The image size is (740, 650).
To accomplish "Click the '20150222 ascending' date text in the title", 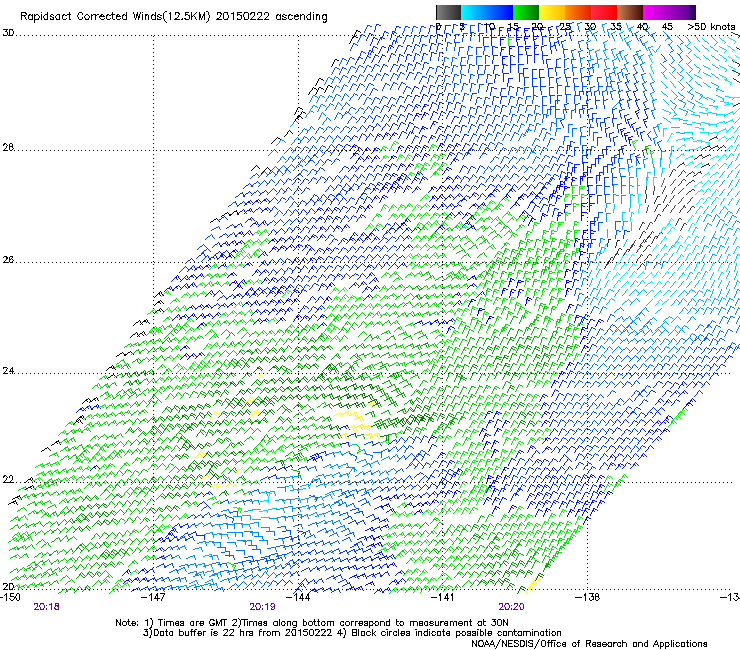I will point(271,17).
